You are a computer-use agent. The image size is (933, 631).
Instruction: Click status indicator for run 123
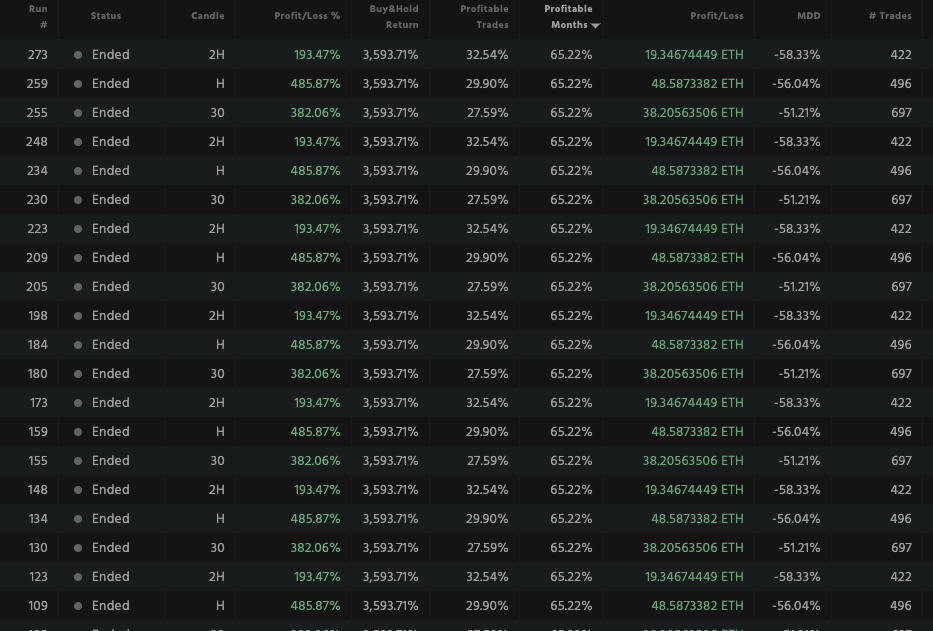(x=78, y=577)
